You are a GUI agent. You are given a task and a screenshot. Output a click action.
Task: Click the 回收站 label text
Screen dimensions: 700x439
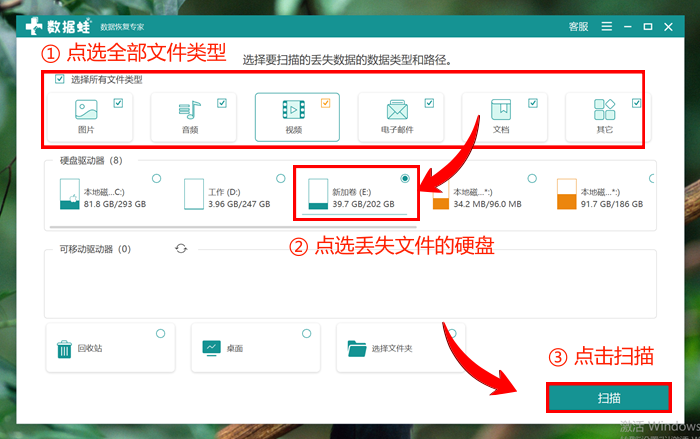90,348
